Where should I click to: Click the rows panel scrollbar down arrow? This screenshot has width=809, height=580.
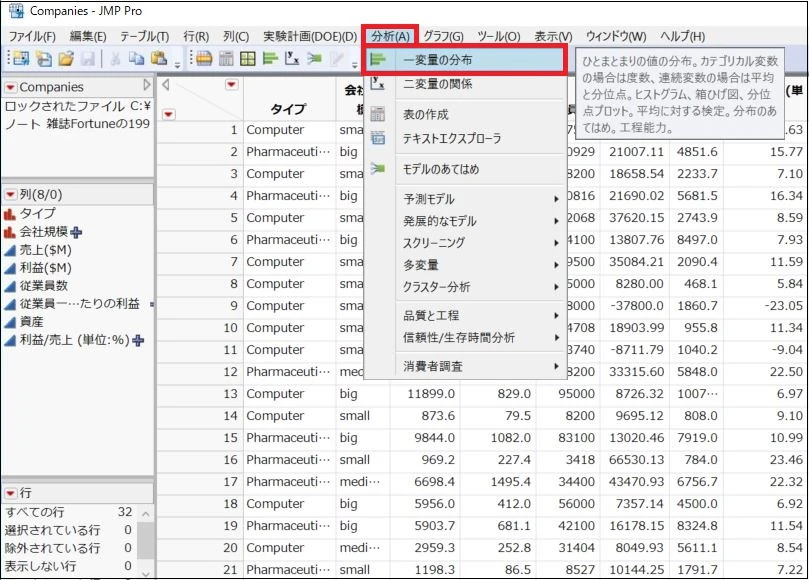146,573
